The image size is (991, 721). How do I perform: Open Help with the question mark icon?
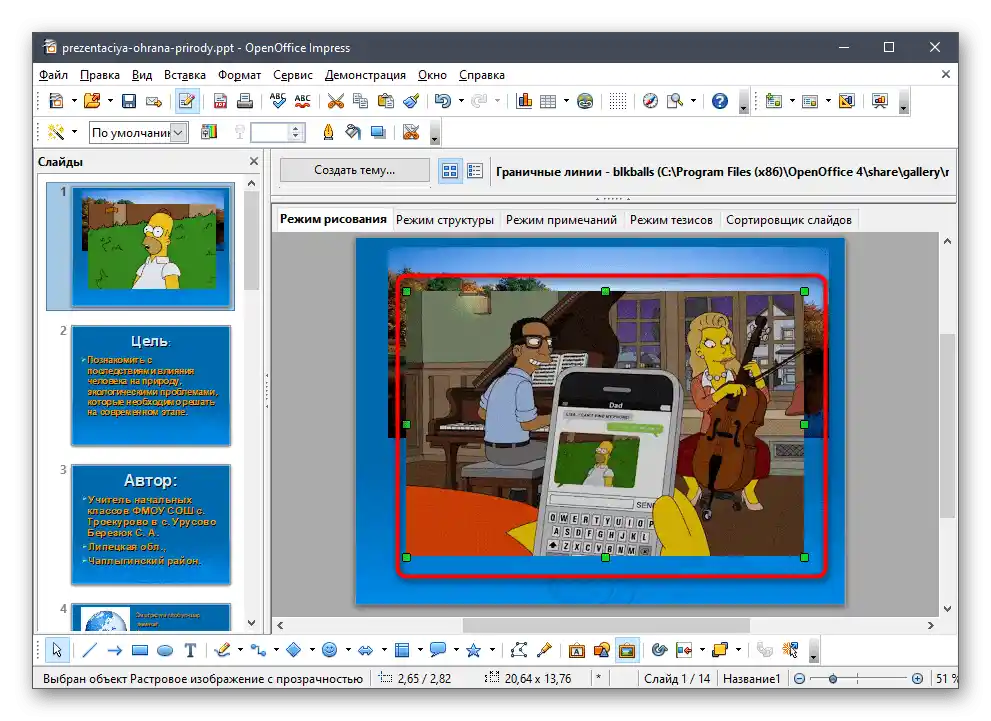[719, 101]
